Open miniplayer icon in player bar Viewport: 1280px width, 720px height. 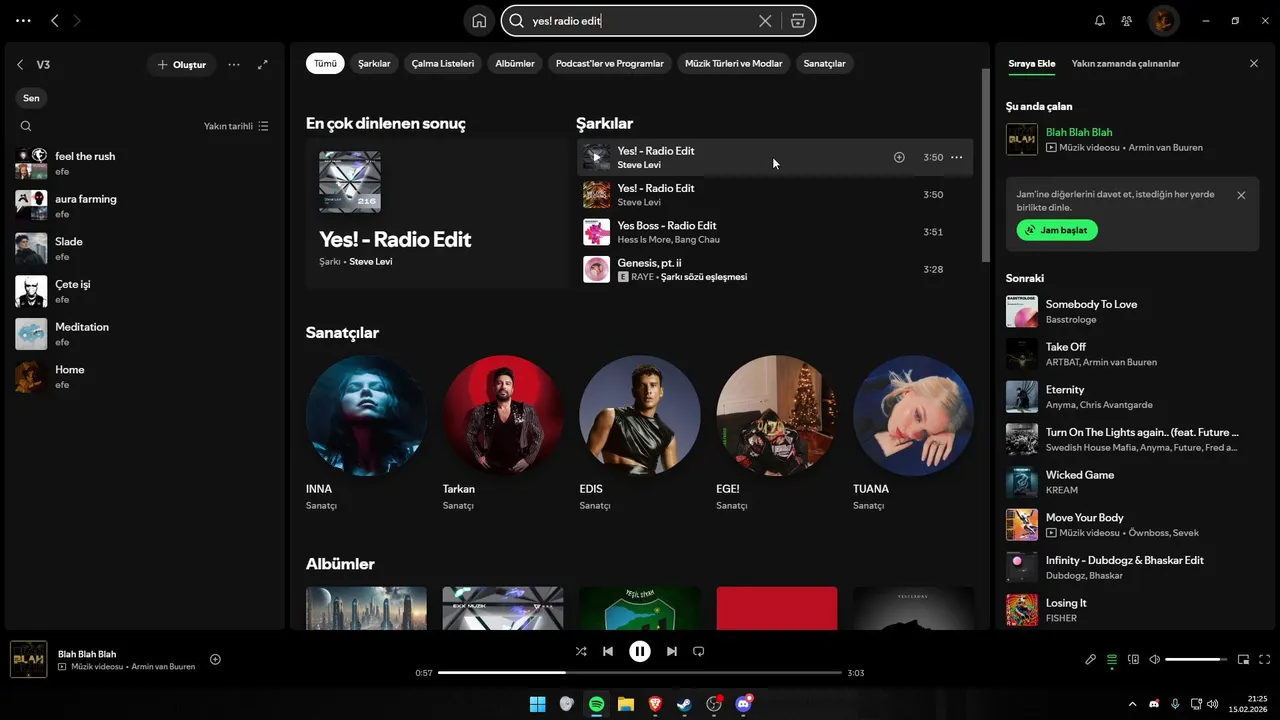coord(1243,659)
